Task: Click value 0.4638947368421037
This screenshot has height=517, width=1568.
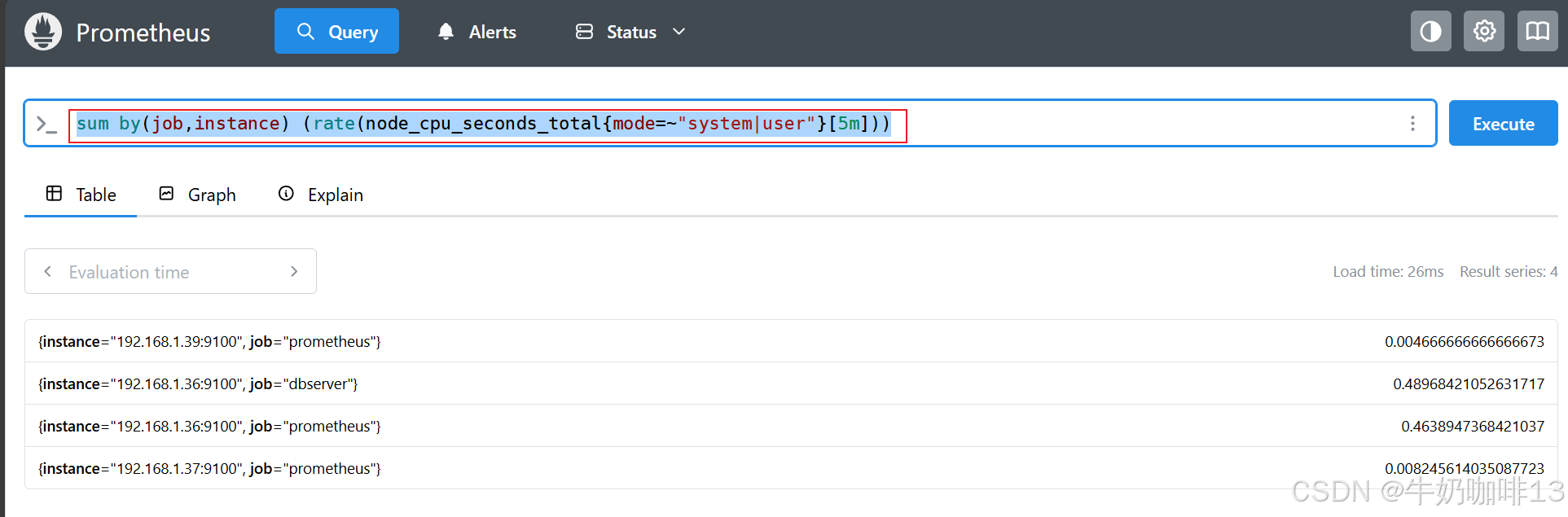Action: [1473, 427]
